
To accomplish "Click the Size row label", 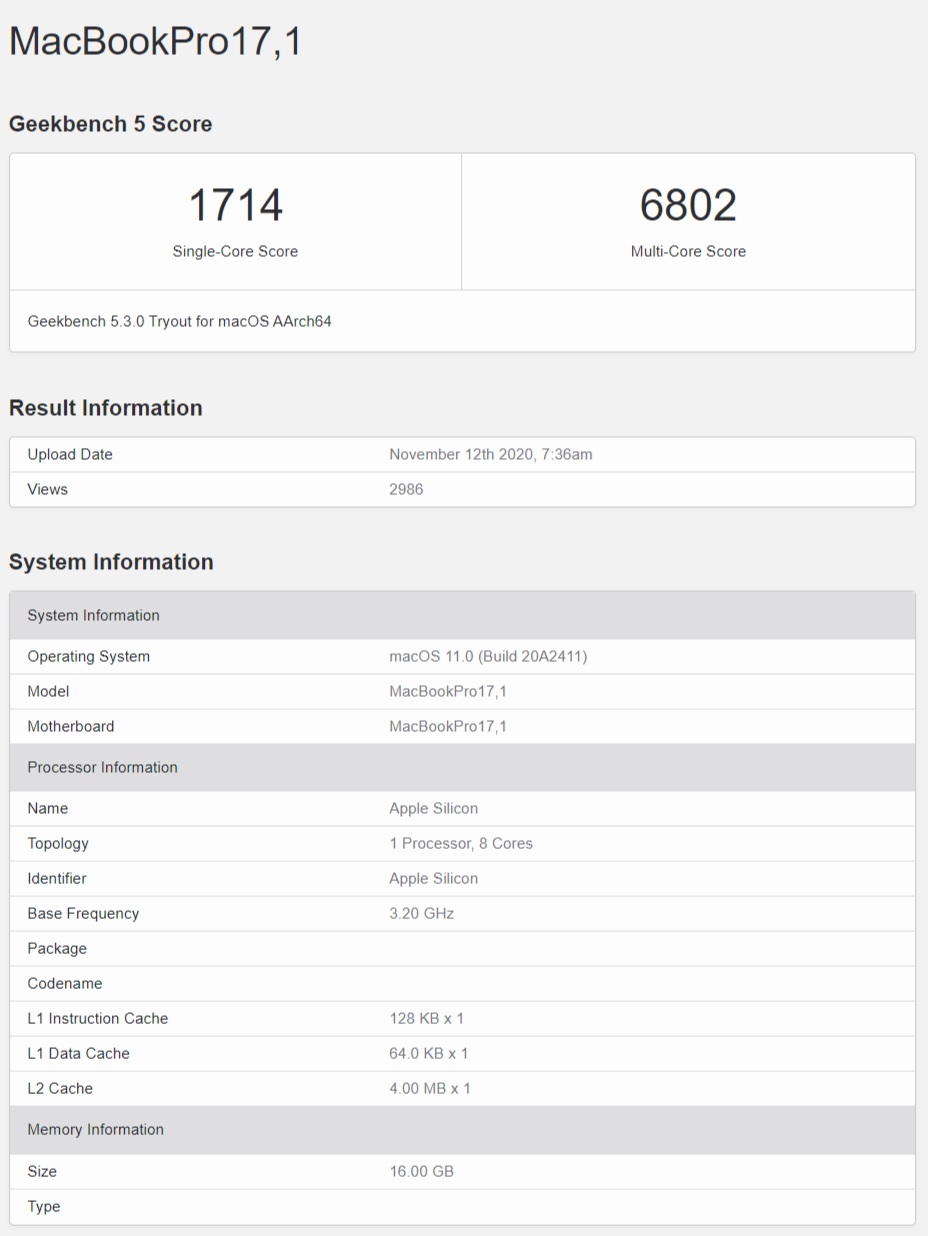I will pyautogui.click(x=42, y=1171).
